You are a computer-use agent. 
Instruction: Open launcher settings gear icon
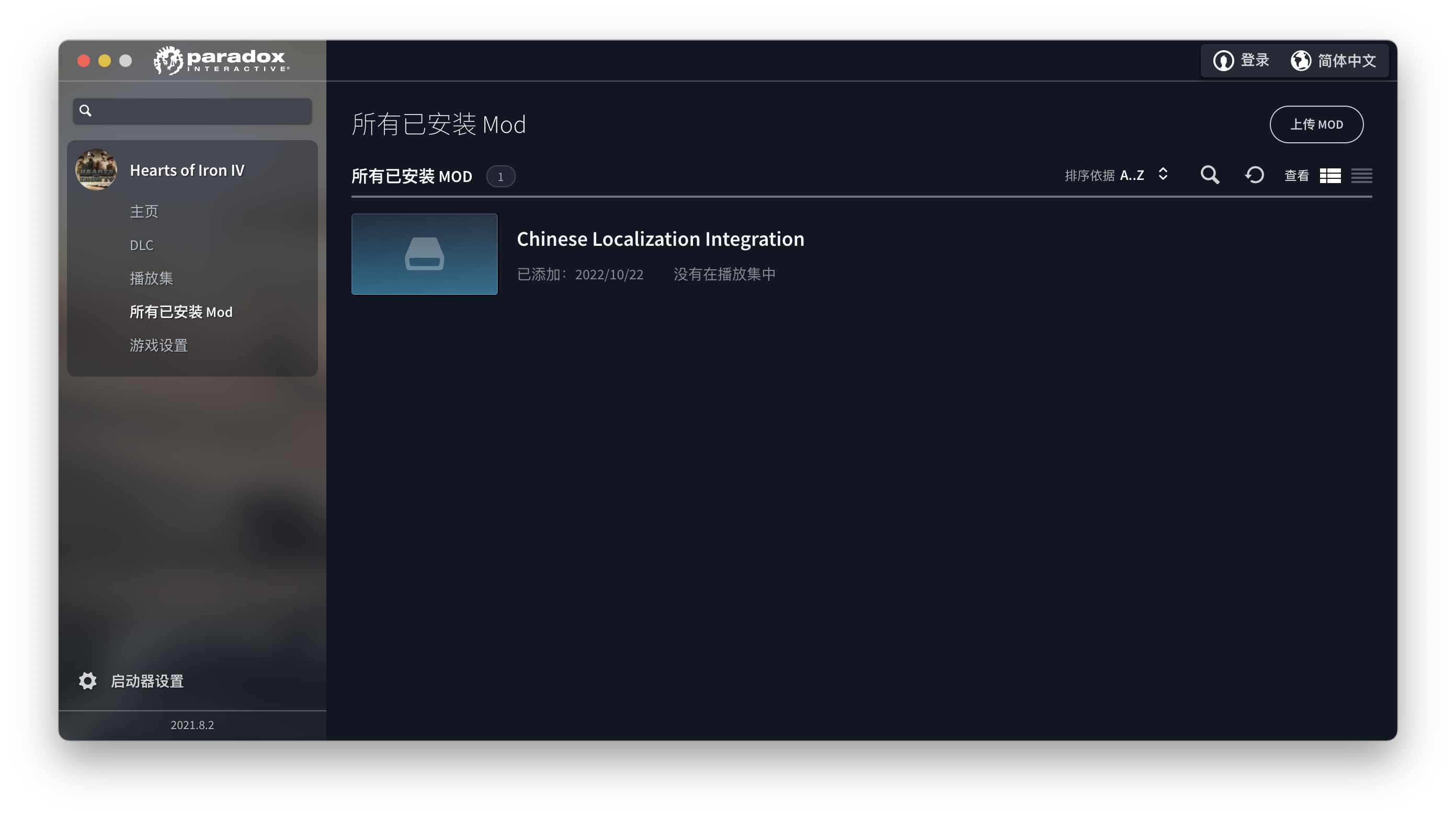(88, 681)
